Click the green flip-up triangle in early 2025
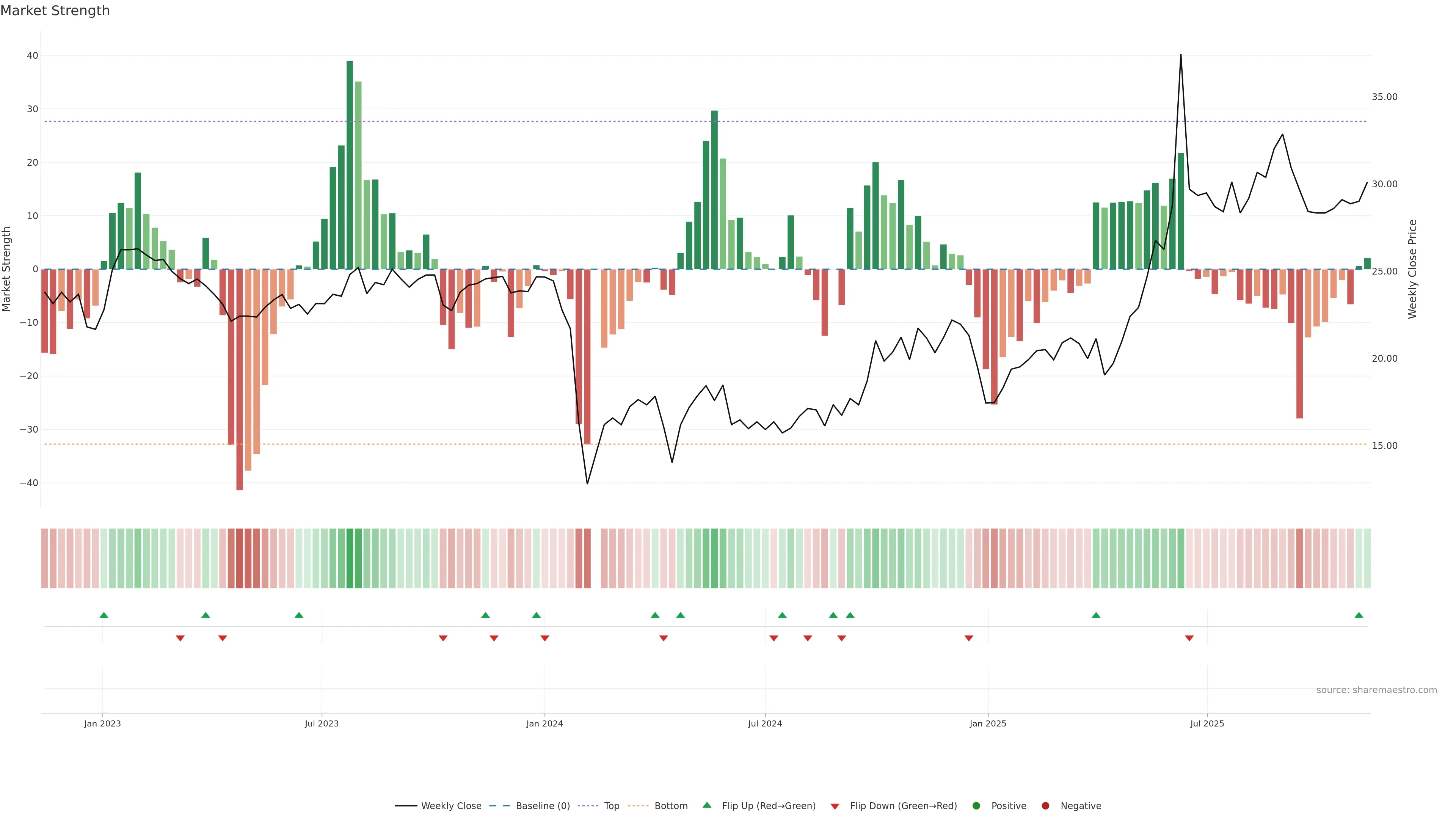The height and width of the screenshot is (819, 1456). 1096,615
